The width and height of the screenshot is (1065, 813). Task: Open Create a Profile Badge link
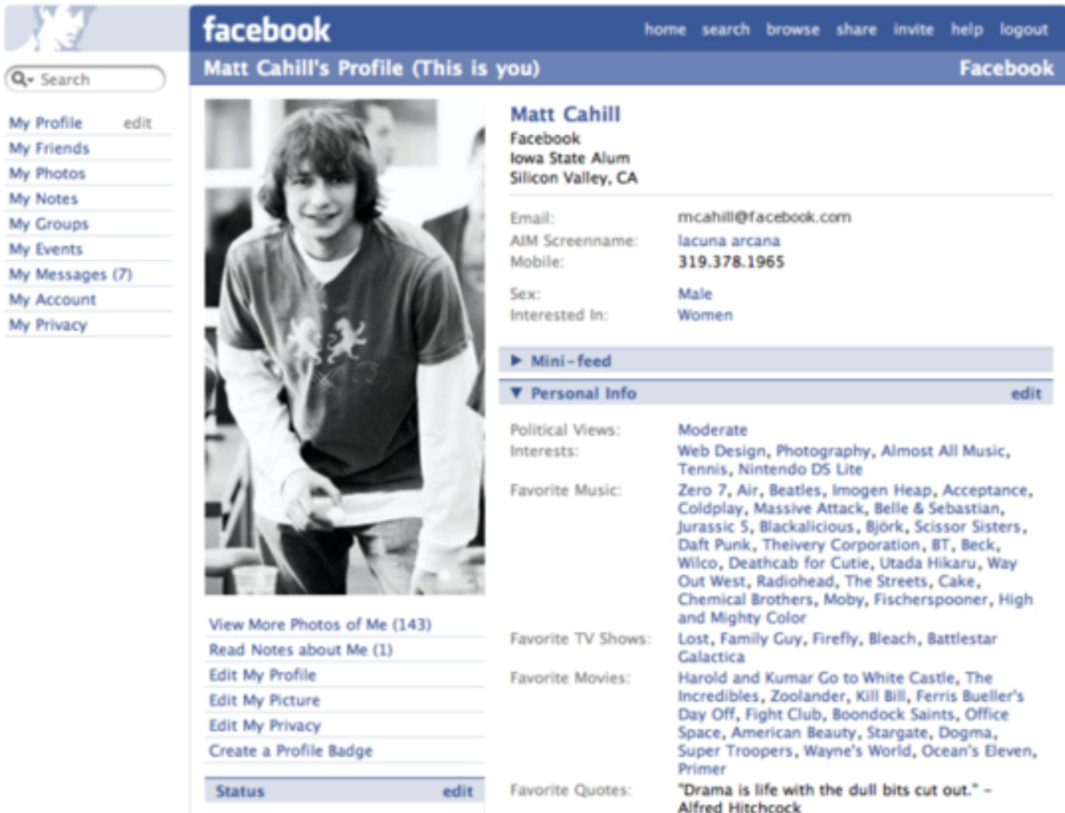pyautogui.click(x=291, y=751)
